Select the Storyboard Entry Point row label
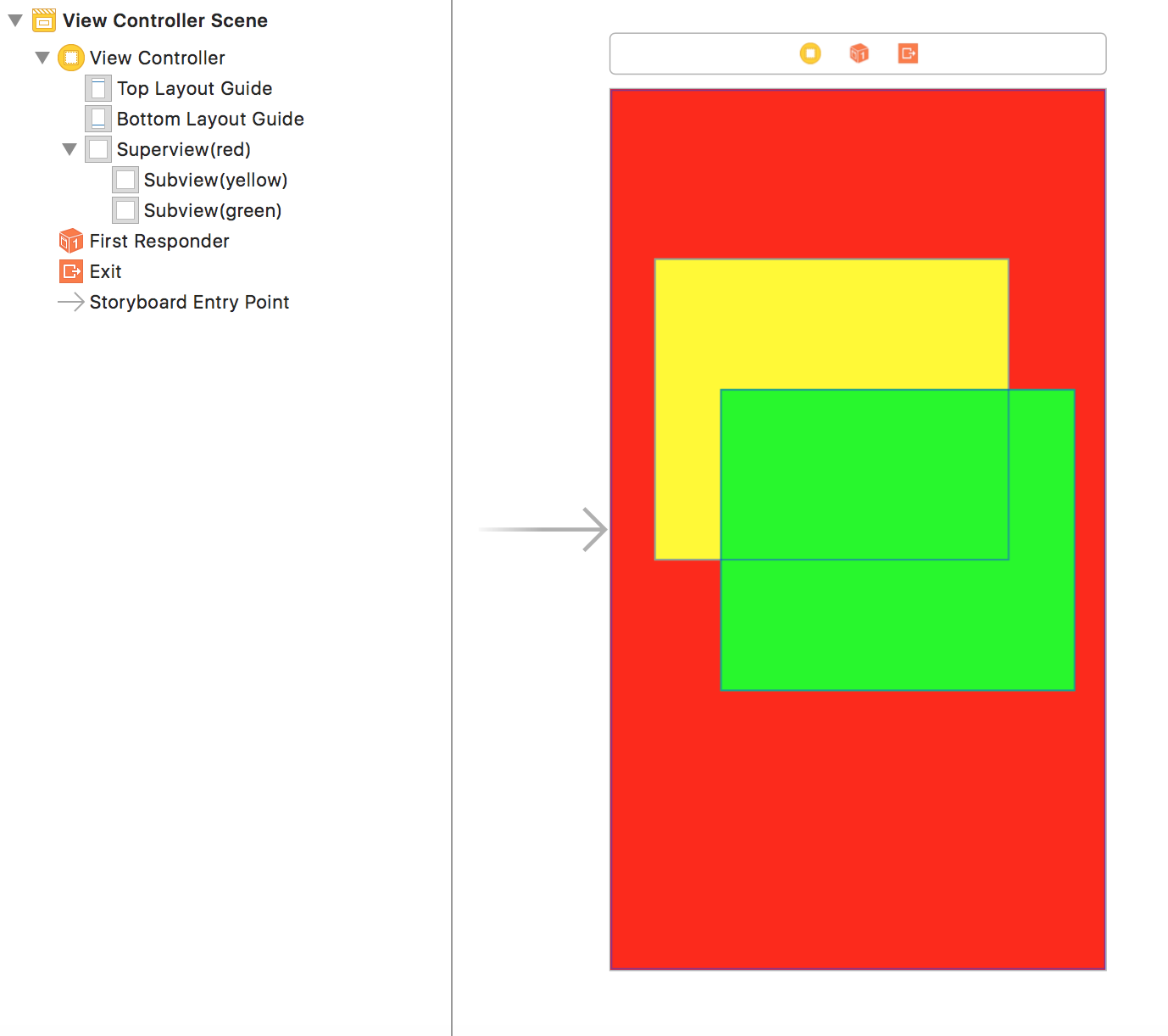This screenshot has height=1036, width=1168. (190, 302)
